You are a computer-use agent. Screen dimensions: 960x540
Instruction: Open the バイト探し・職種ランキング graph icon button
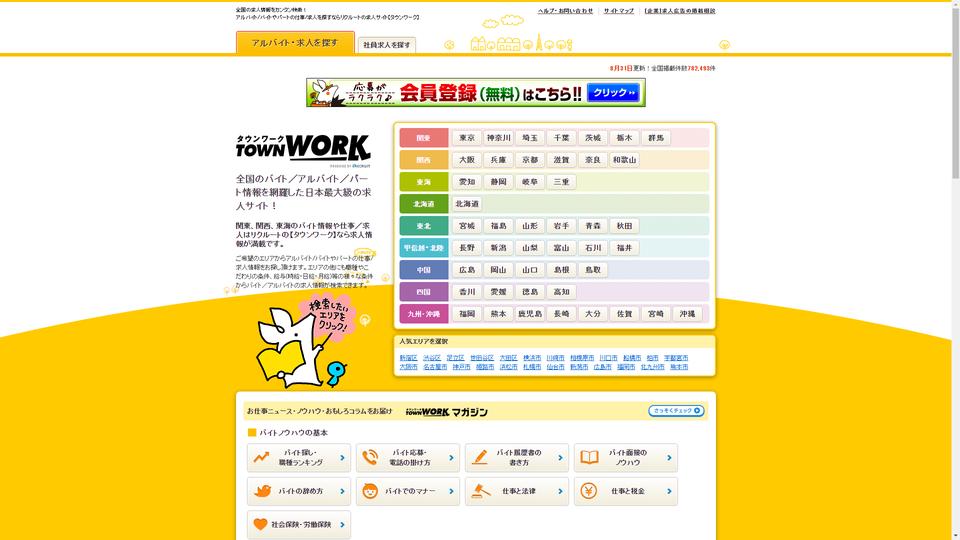299,457
